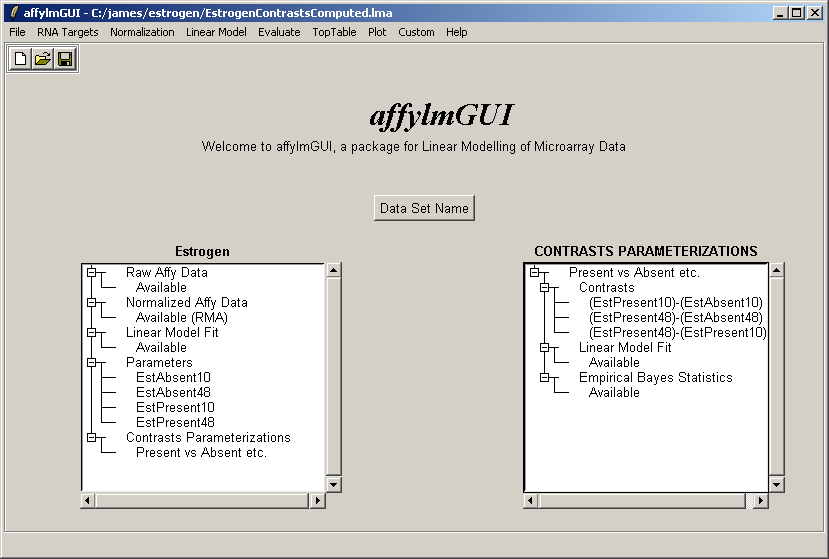Collapse the Raw Affy Data node

coord(91,272)
